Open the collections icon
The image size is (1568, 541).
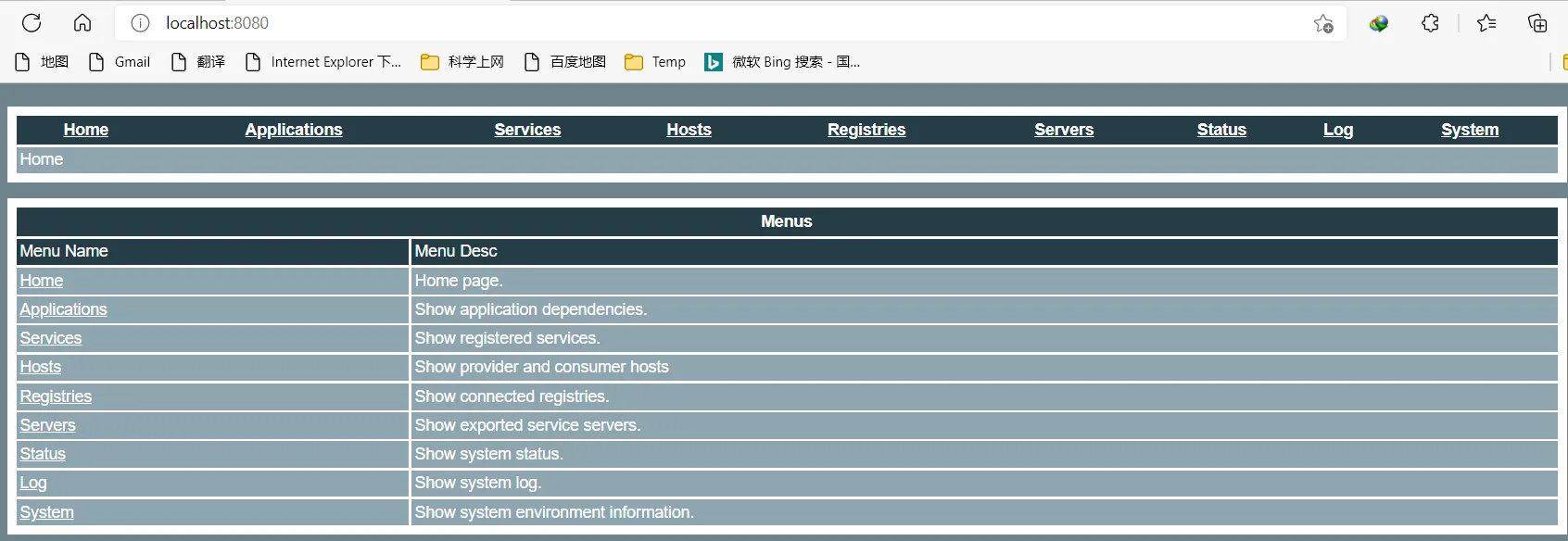(1537, 23)
